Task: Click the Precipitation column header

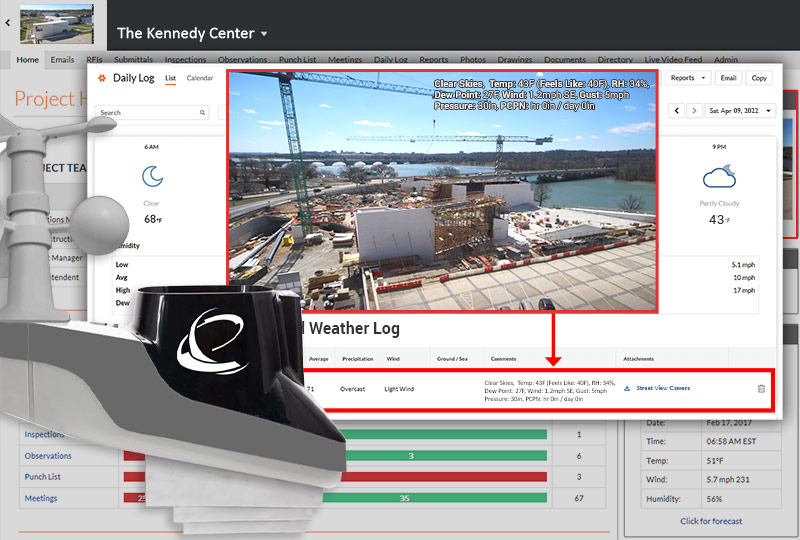Action: (358, 359)
